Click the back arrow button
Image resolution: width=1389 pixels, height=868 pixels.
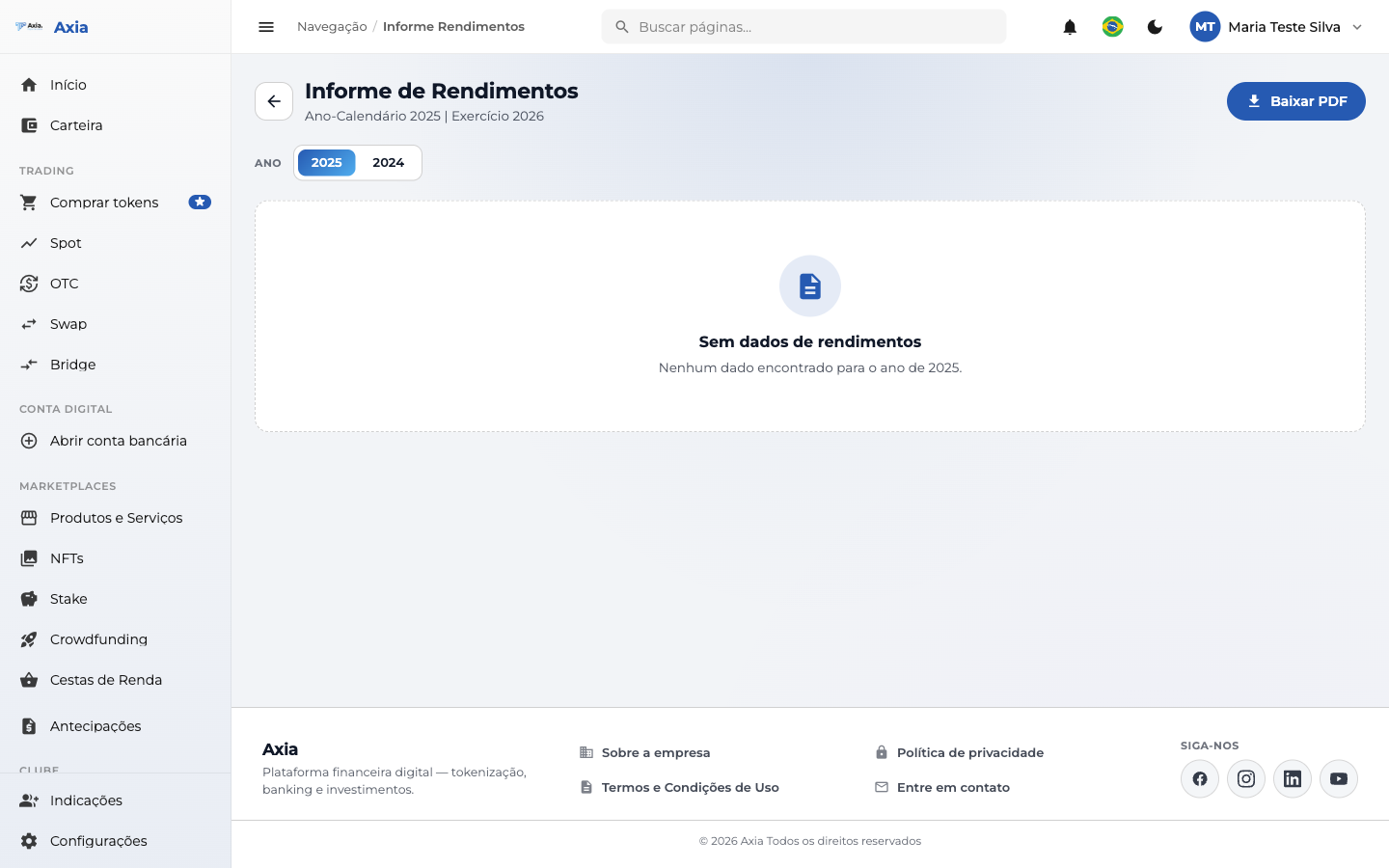coord(274,101)
